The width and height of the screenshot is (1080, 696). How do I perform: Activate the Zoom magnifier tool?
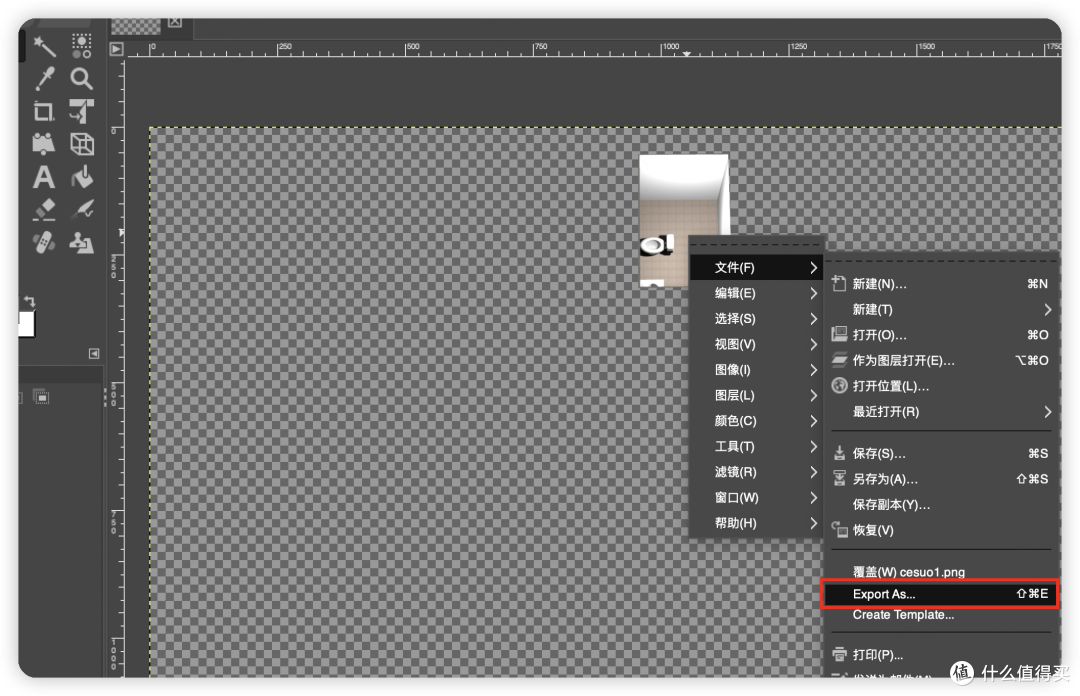[81, 79]
